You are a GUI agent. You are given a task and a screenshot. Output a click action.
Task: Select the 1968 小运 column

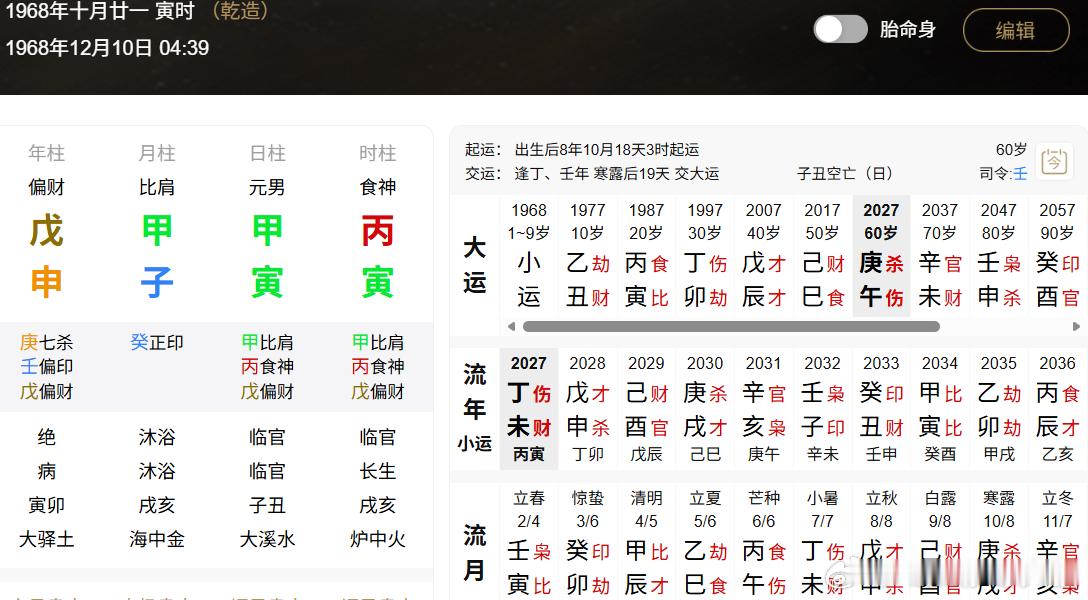[529, 256]
